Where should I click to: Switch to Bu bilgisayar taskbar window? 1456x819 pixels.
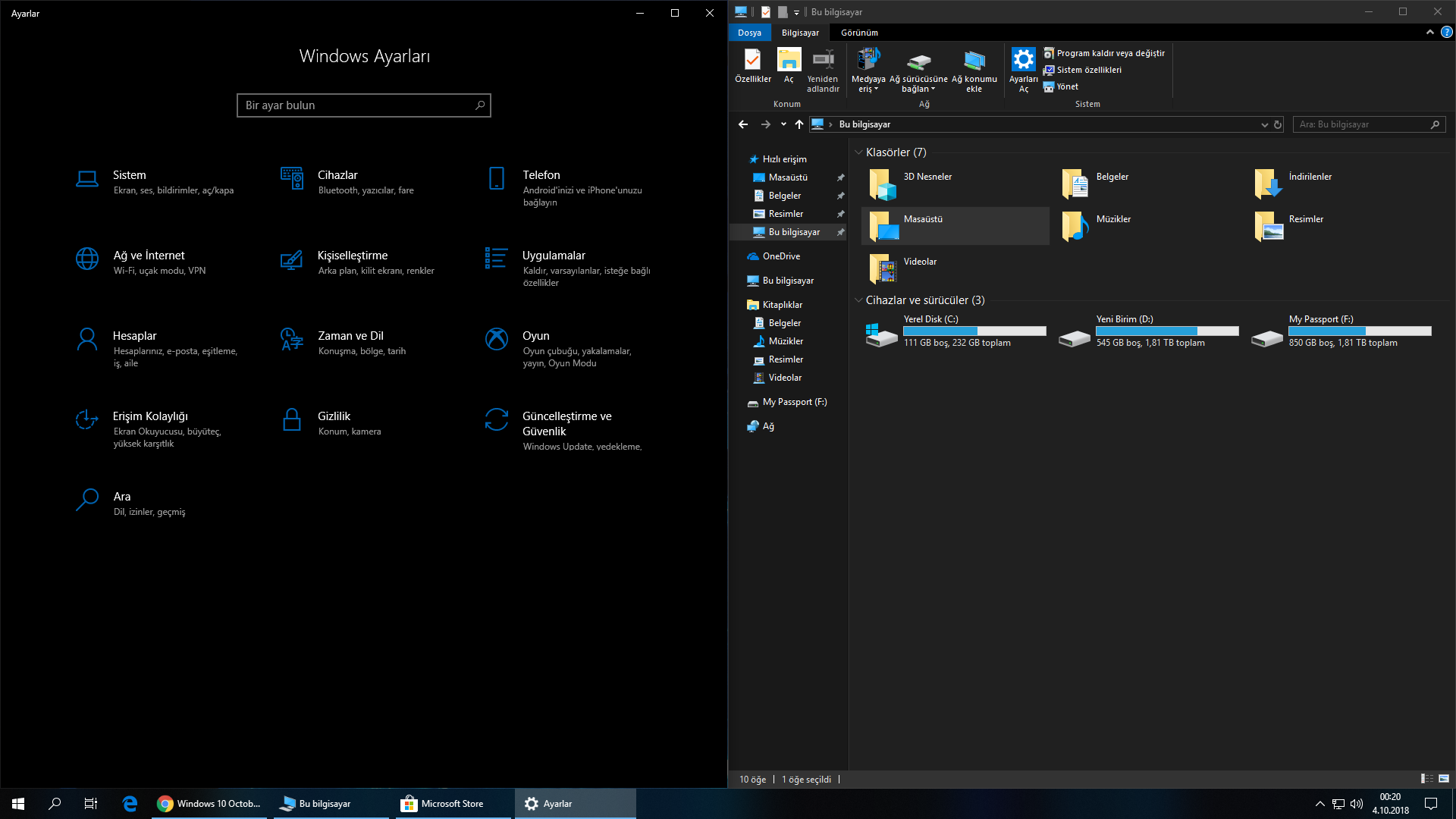point(331,804)
